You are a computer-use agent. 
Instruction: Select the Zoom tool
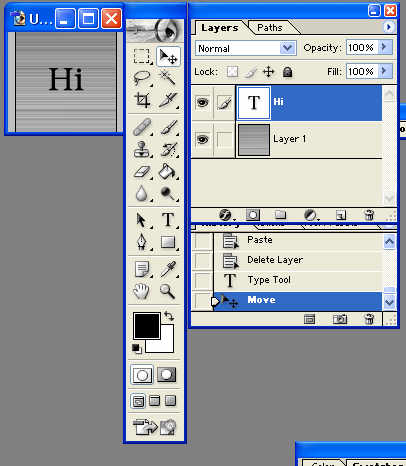168,291
